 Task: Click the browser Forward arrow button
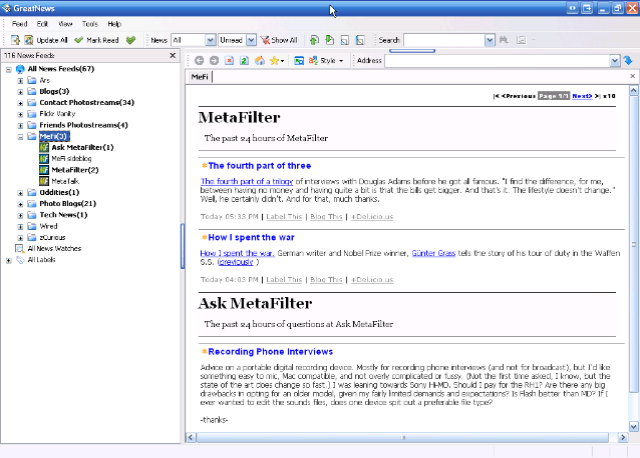[x=214, y=60]
